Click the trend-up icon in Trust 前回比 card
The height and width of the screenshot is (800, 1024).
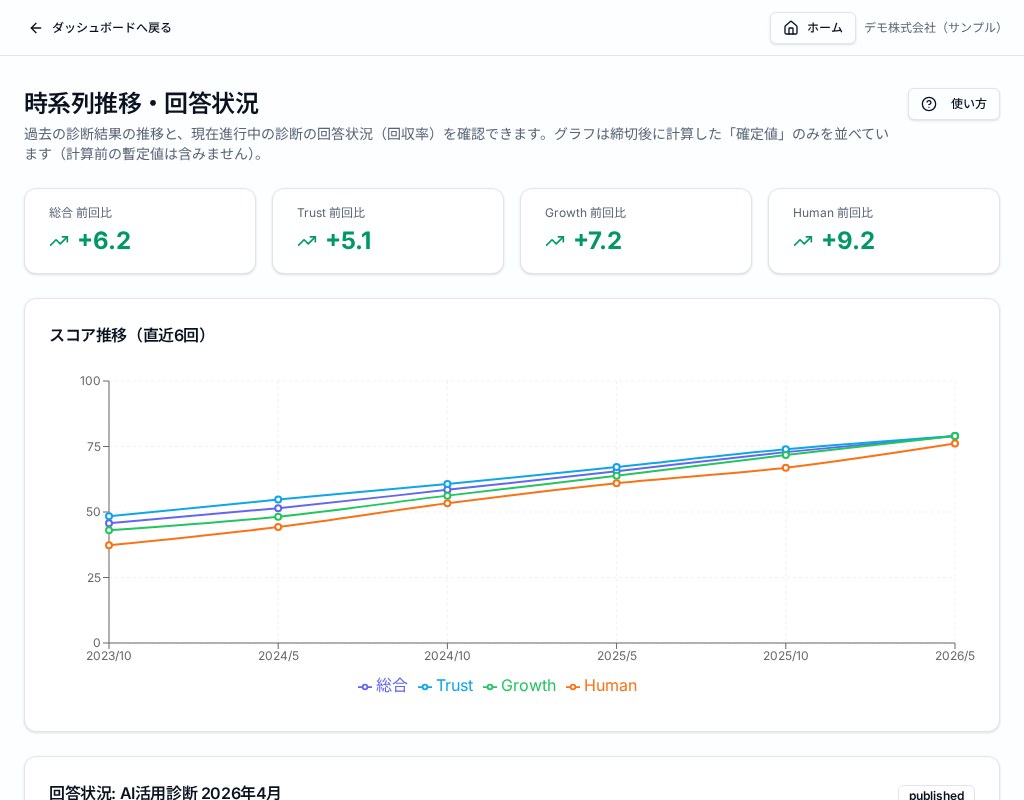pos(307,241)
